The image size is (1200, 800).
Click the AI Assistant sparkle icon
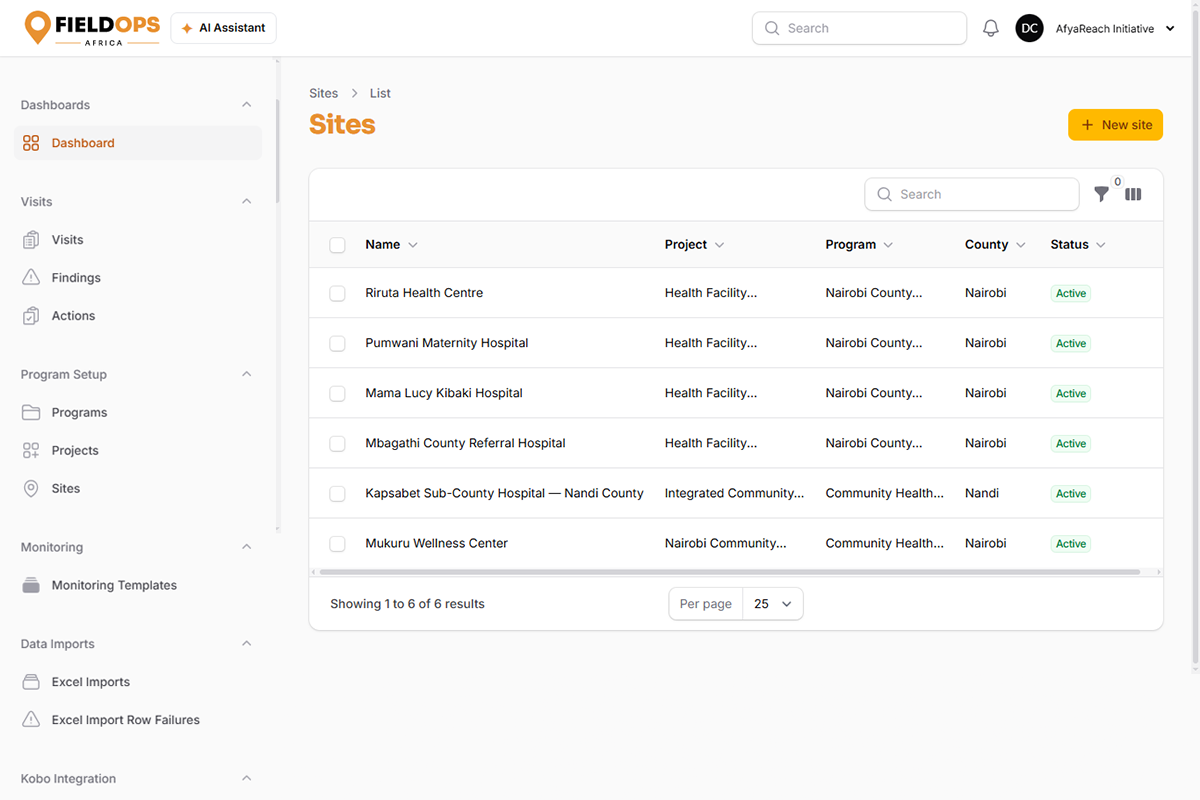(x=187, y=29)
